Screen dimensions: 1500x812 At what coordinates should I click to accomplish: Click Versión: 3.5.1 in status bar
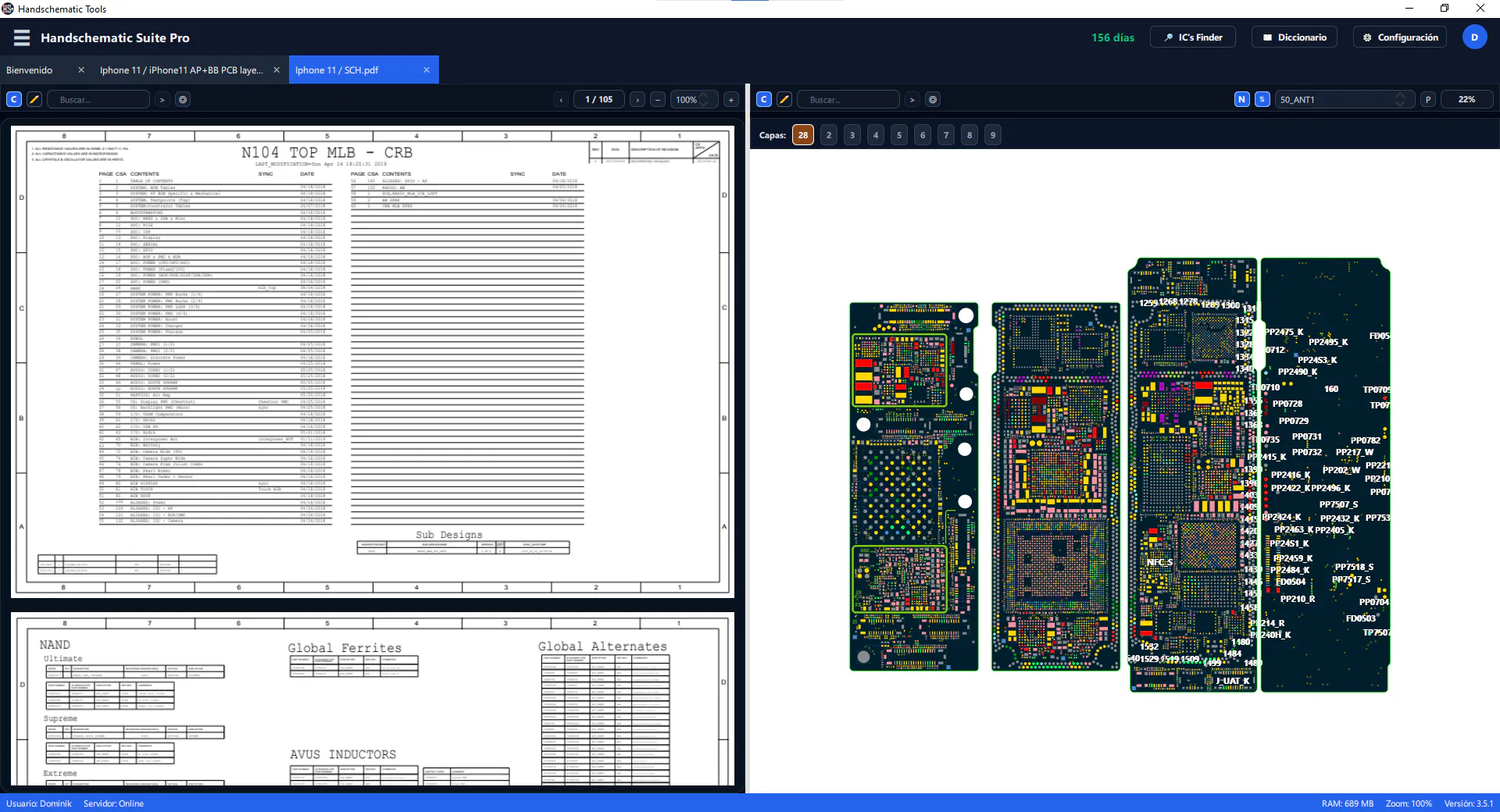point(1468,803)
